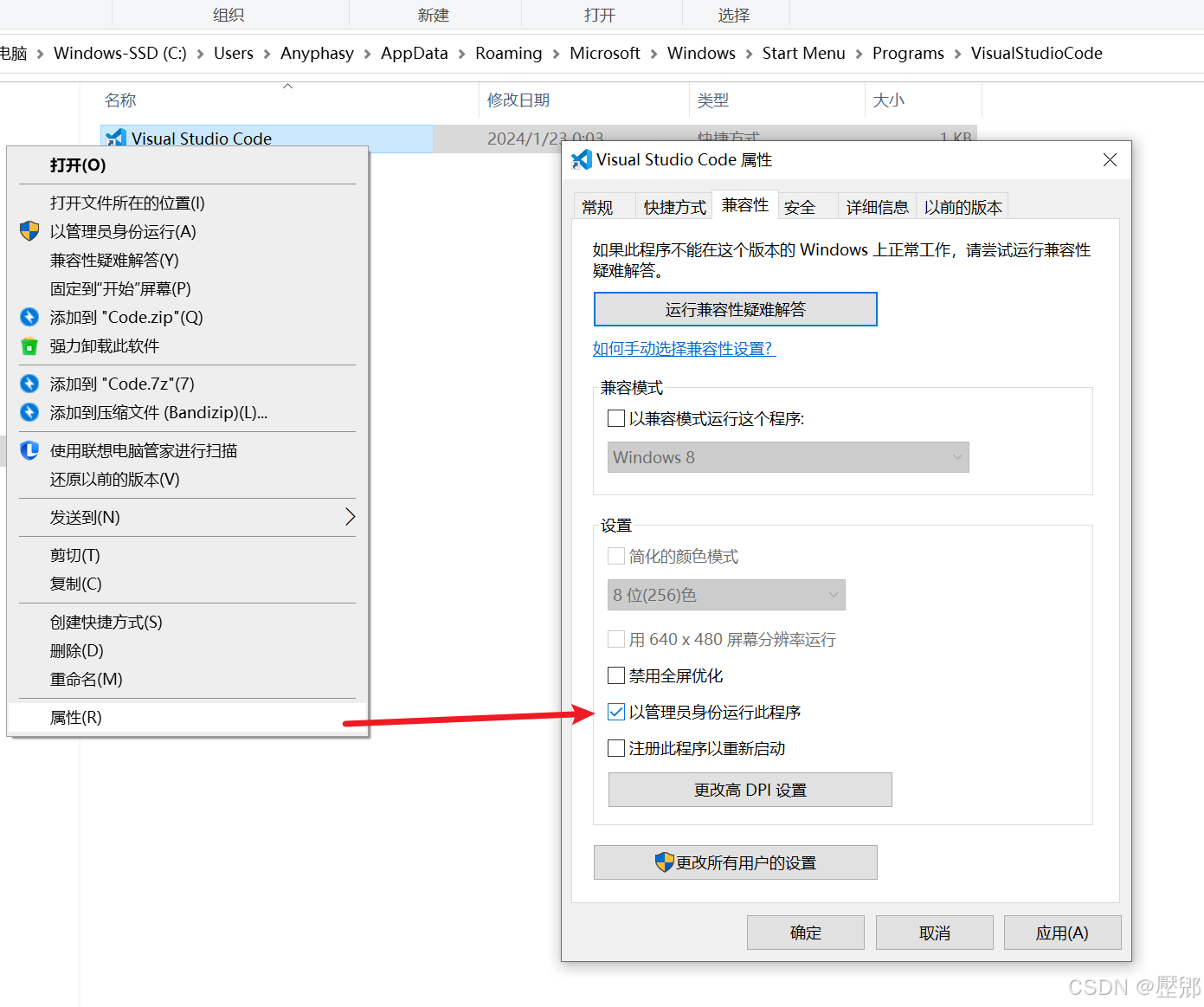
Task: Navigate to Programs in the breadcrumb
Action: [908, 53]
